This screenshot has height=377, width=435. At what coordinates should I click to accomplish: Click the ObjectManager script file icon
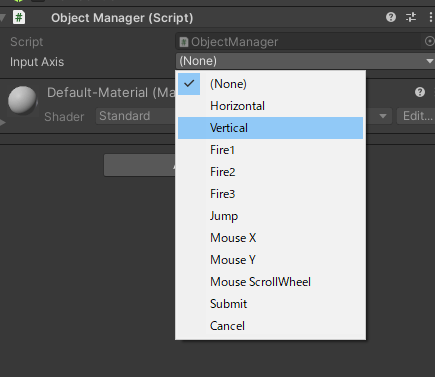coord(184,42)
